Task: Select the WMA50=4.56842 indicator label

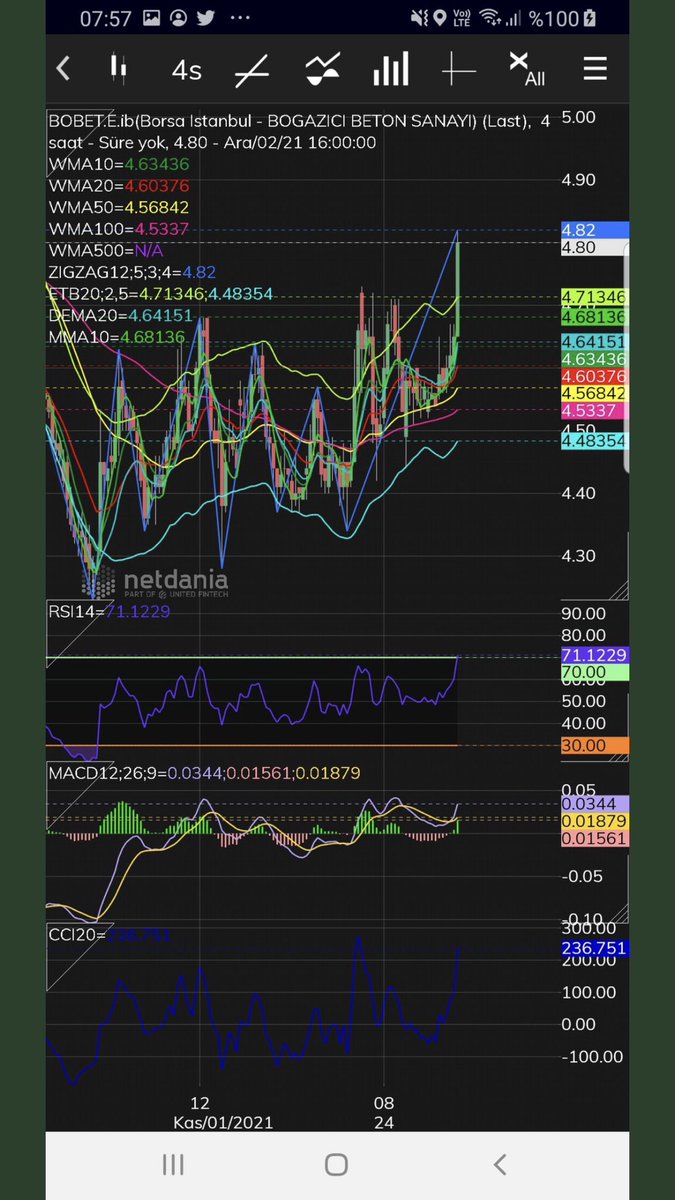Action: [x=118, y=207]
